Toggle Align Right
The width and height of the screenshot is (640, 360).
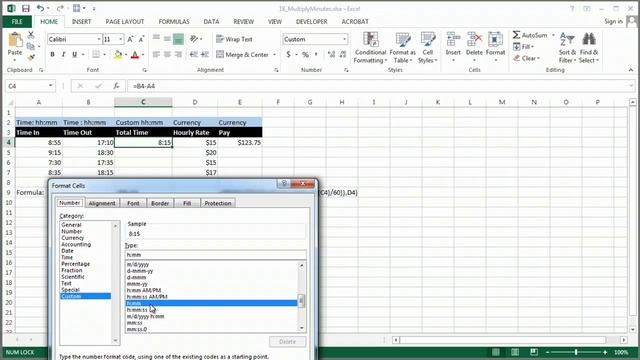pos(178,54)
